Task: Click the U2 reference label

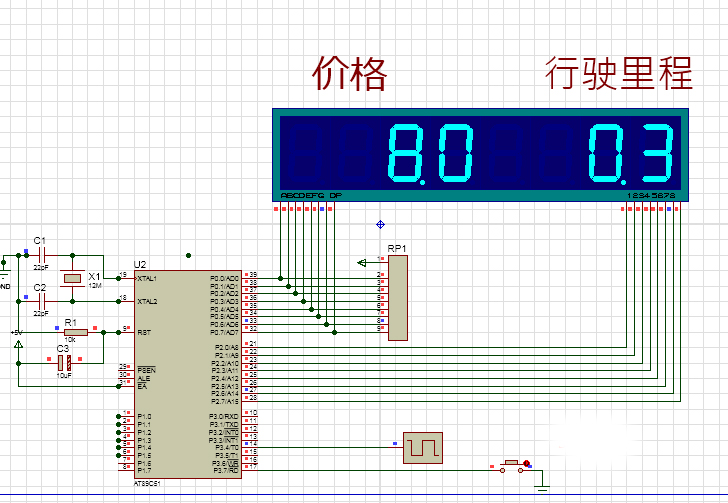Action: click(140, 264)
